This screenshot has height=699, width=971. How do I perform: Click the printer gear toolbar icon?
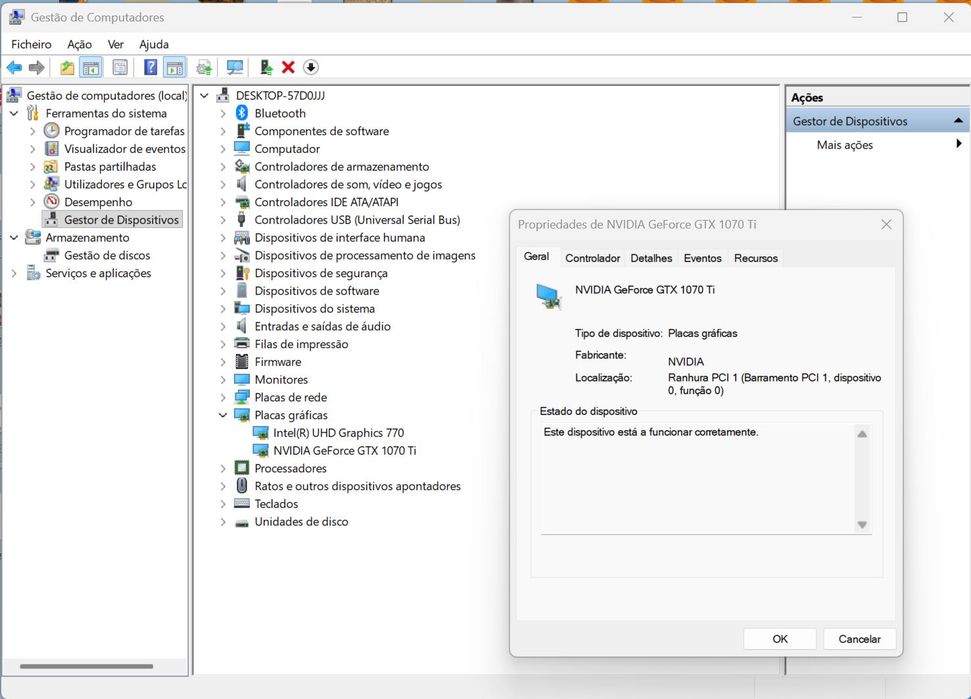point(204,67)
